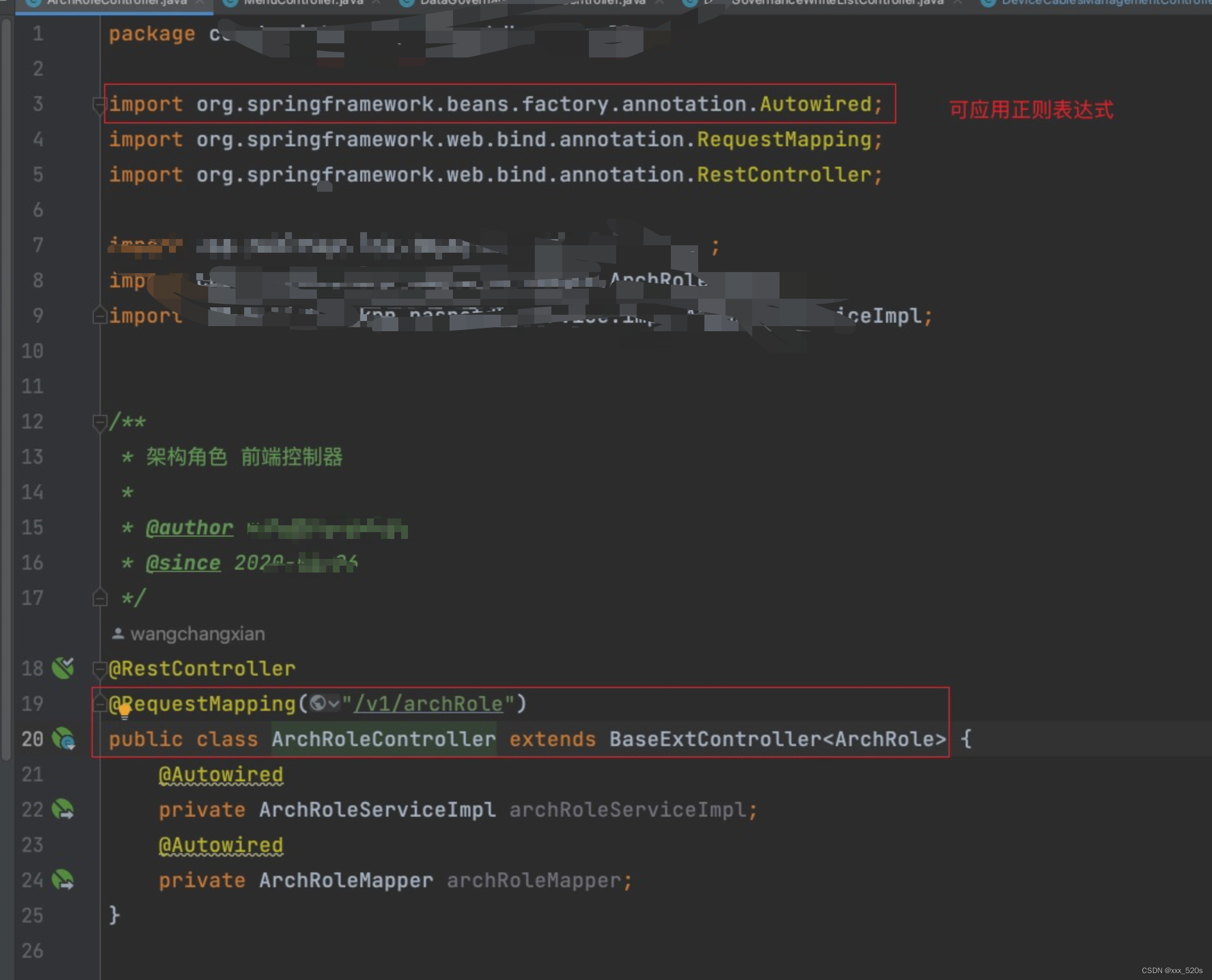Screen dimensions: 1212x980
Task: Click ArchRoleMapper type on line 24
Action: pos(346,880)
